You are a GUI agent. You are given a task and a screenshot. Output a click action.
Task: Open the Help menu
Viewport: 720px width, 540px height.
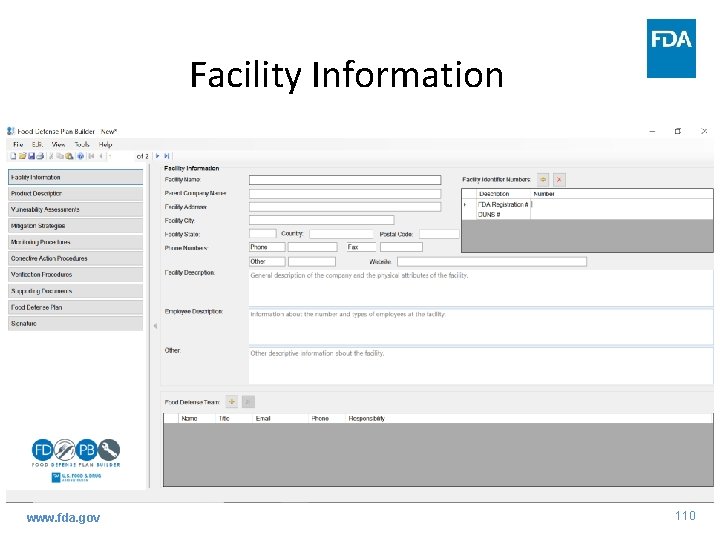105,144
